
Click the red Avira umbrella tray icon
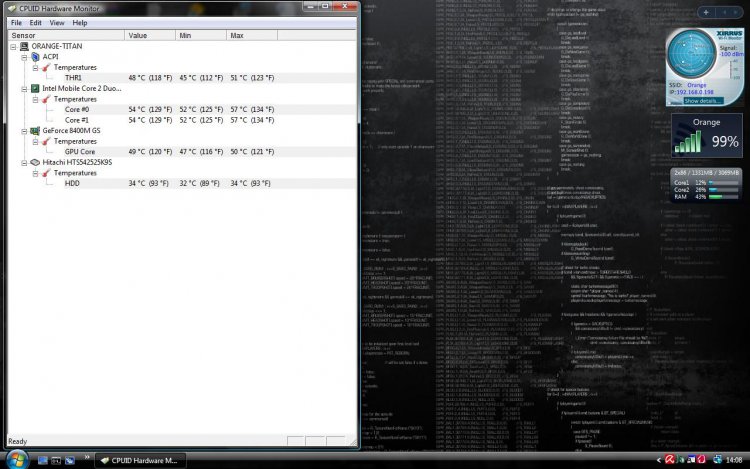point(670,460)
